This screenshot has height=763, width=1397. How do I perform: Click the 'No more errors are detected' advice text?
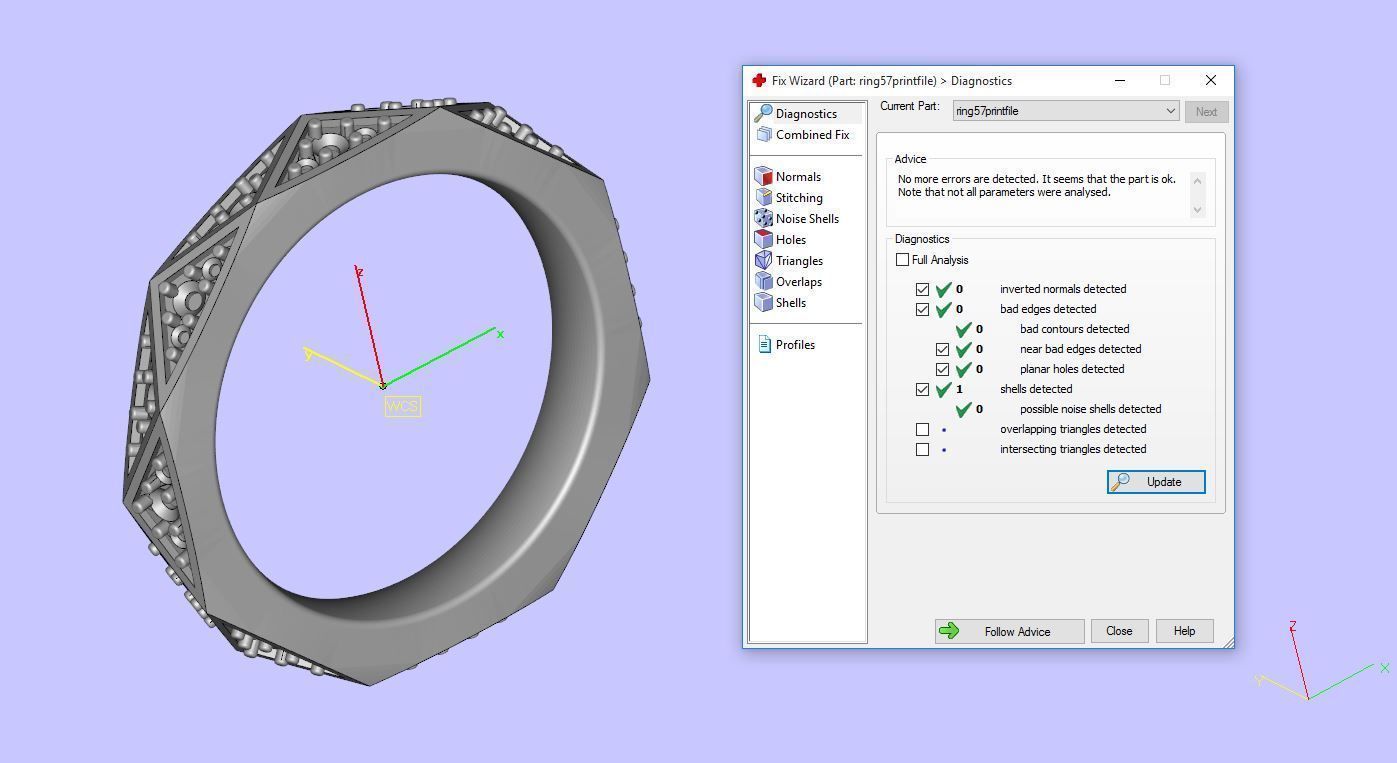click(1036, 186)
